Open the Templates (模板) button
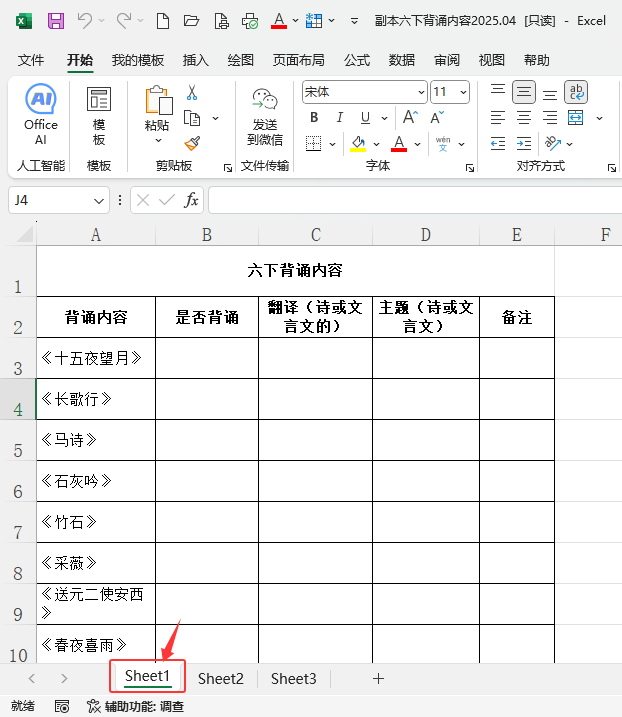 [99, 115]
